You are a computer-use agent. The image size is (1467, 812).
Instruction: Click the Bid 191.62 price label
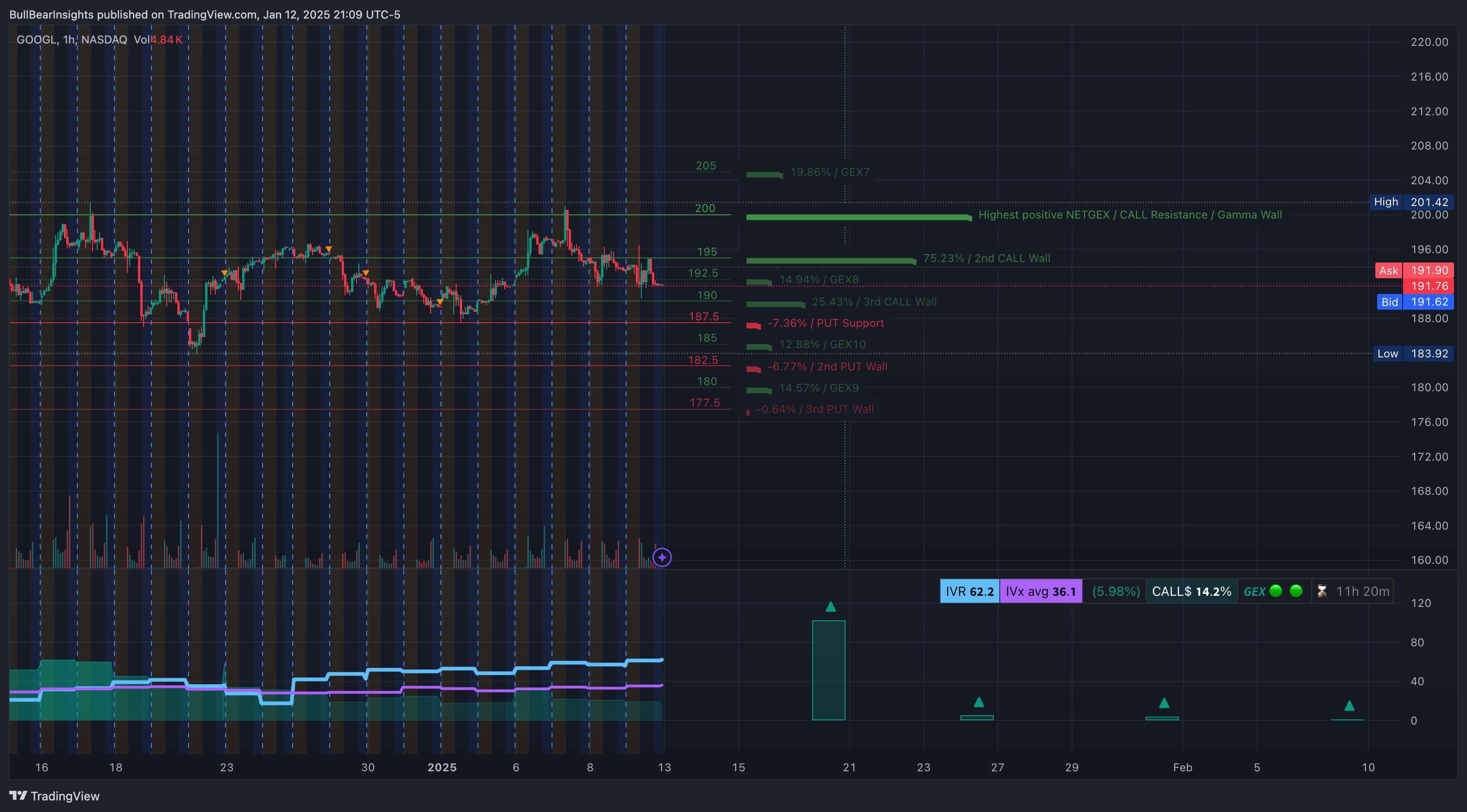1415,302
